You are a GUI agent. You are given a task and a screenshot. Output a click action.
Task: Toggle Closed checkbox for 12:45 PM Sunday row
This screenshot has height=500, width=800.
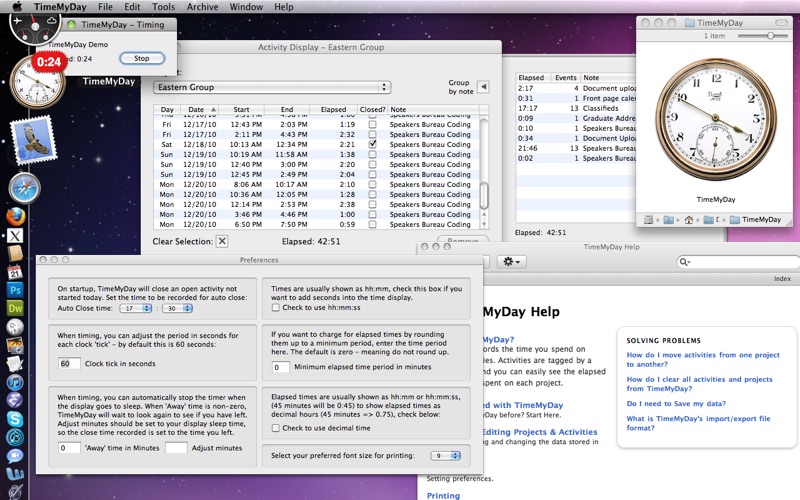[372, 174]
